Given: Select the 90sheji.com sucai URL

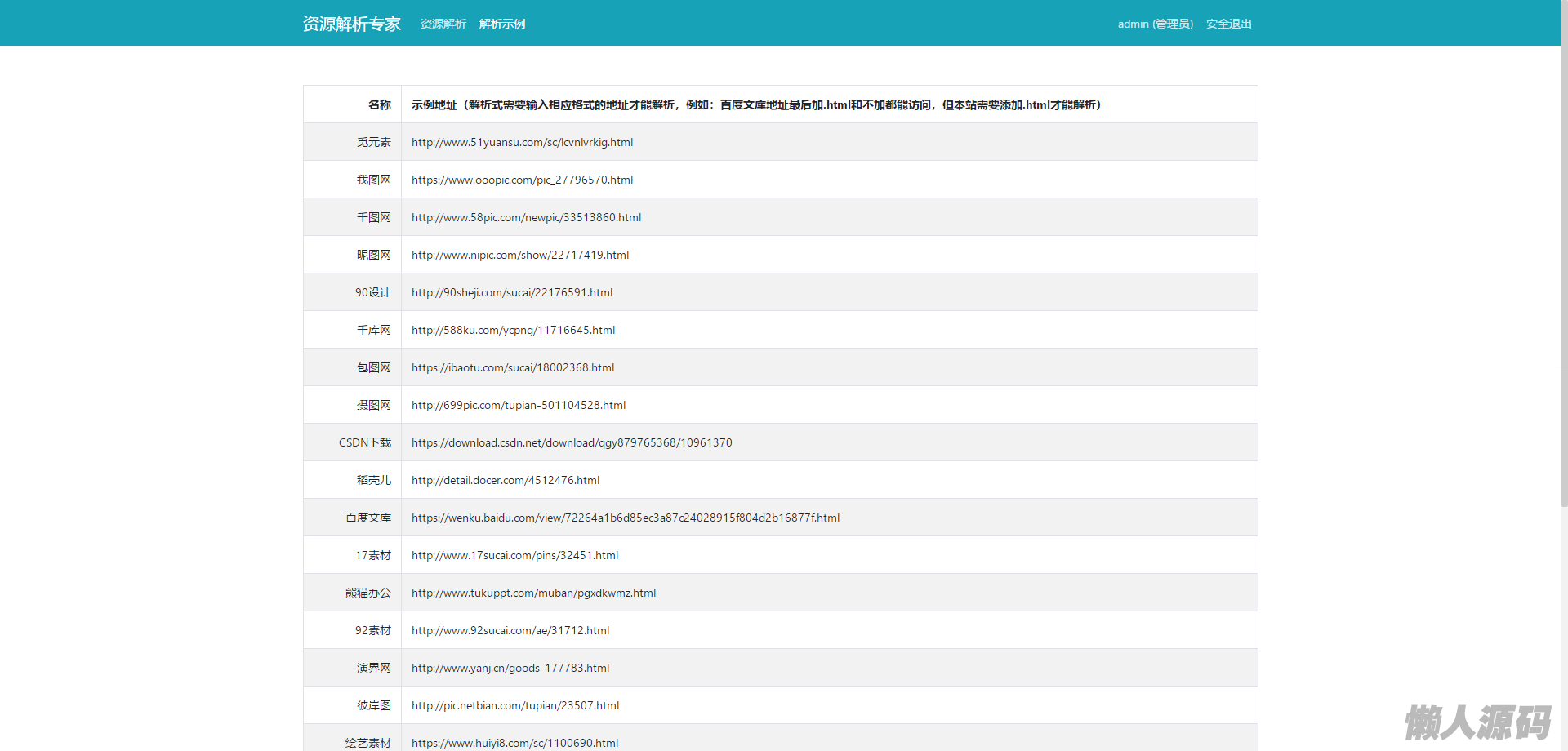Looking at the screenshot, I should [512, 292].
